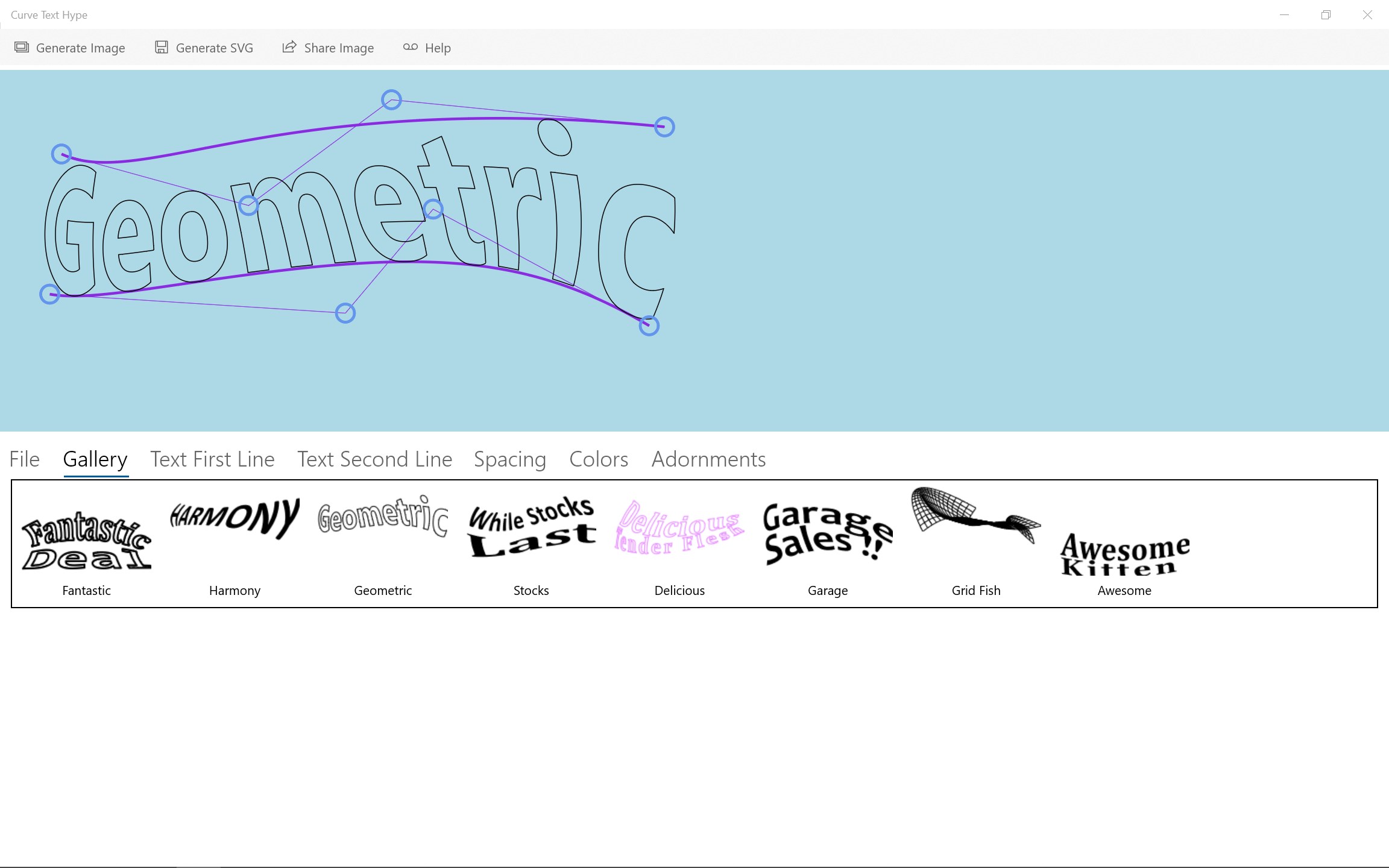Viewport: 1389px width, 868px height.
Task: Open the Colors tab
Action: [599, 459]
